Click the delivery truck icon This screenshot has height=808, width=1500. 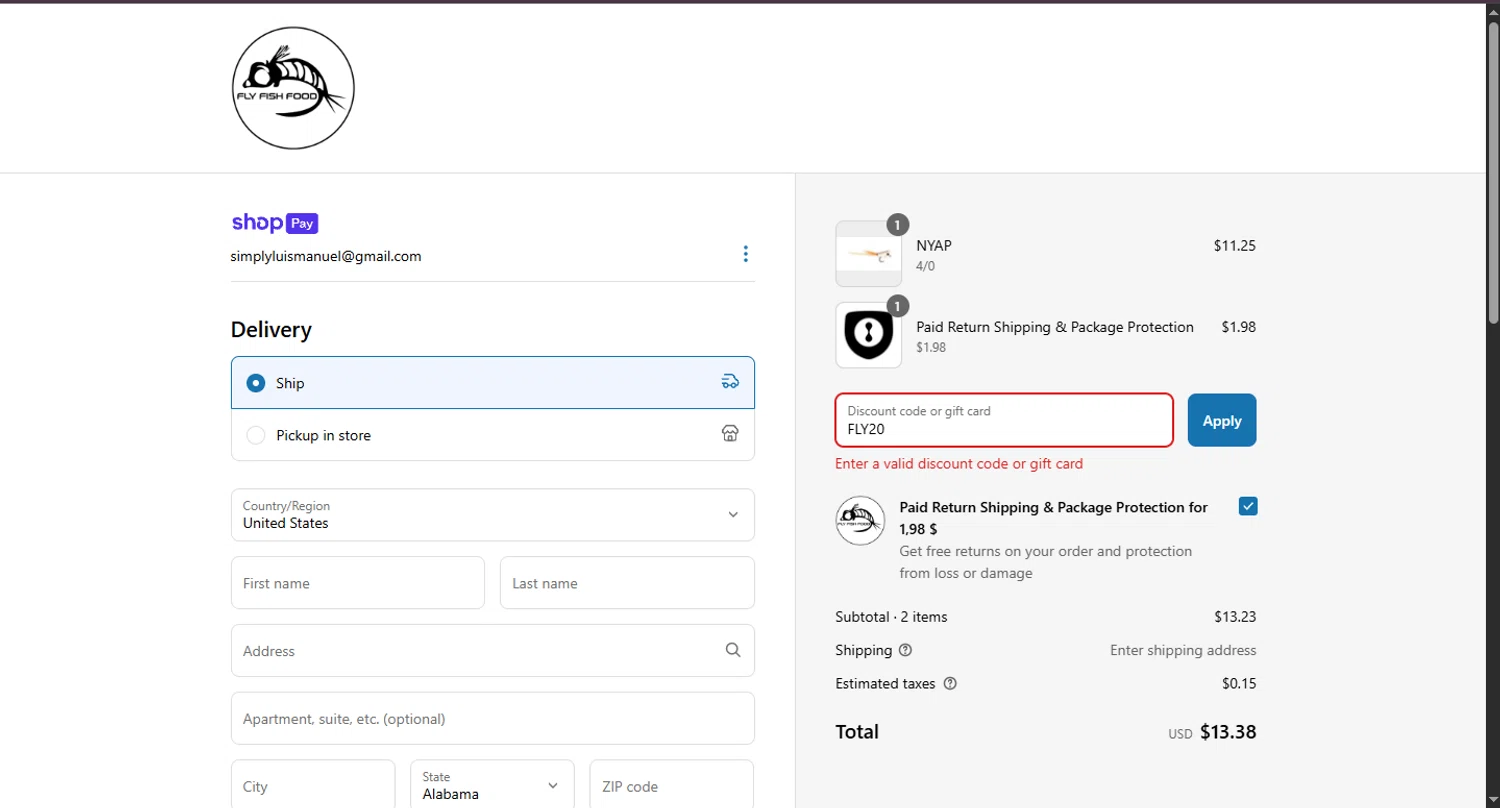pos(730,382)
